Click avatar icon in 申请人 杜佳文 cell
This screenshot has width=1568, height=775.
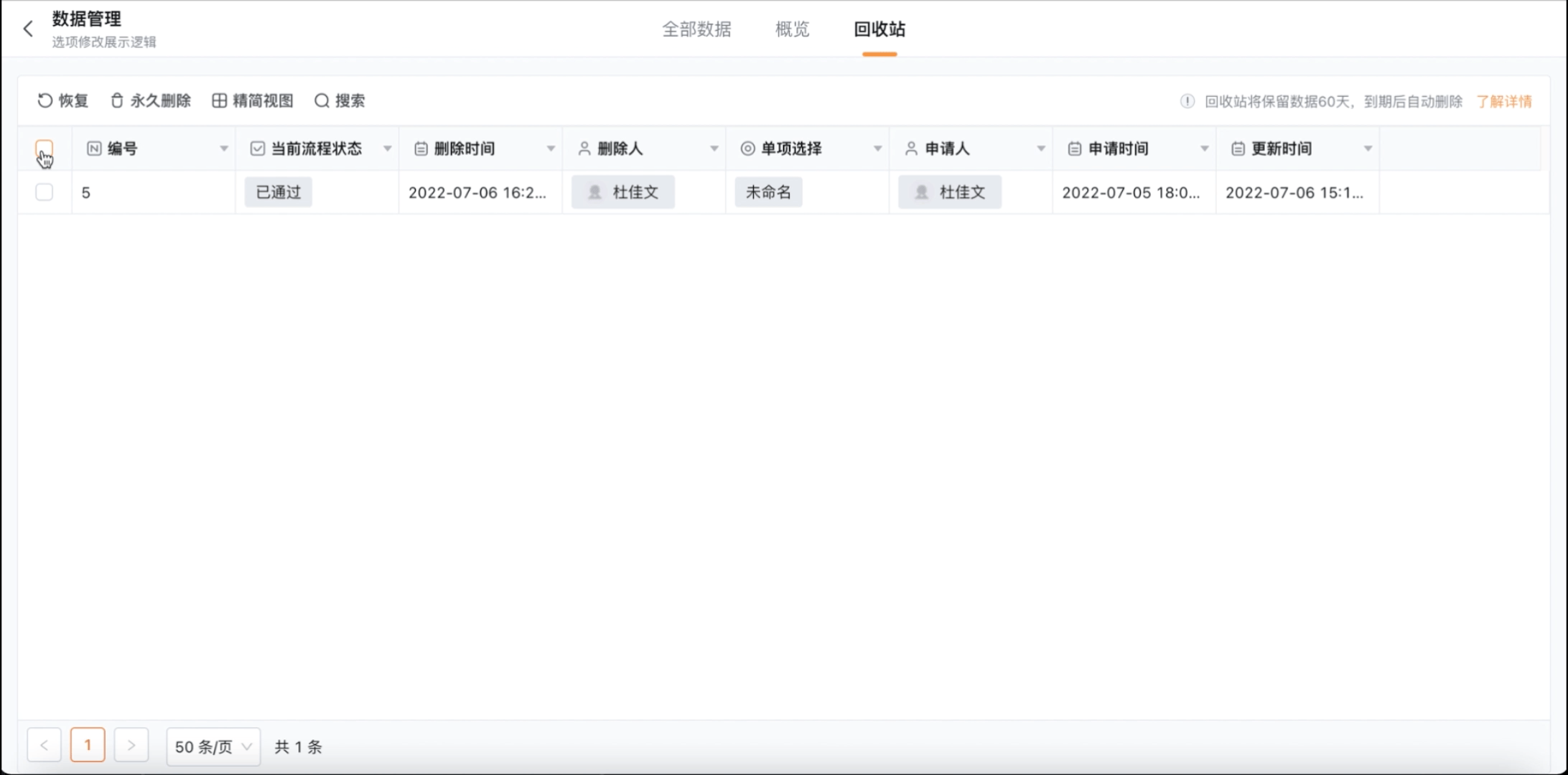[x=922, y=192]
